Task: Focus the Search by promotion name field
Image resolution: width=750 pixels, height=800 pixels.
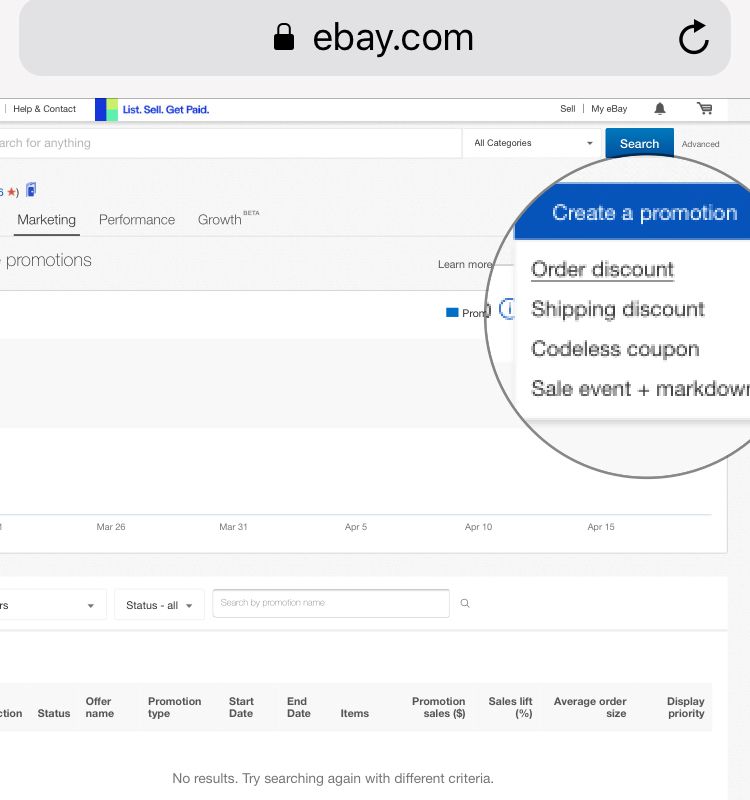Action: 330,604
